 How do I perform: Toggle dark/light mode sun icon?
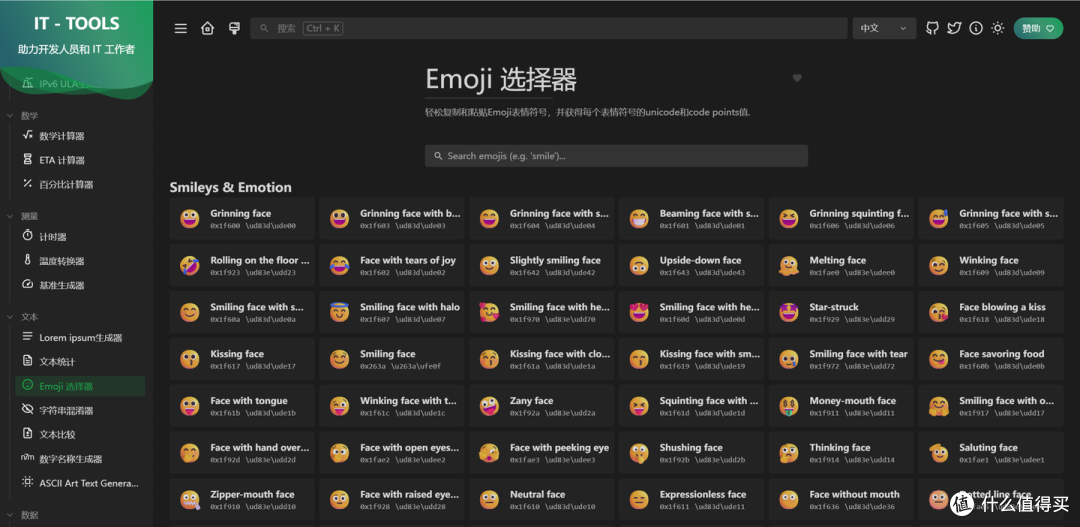click(997, 28)
